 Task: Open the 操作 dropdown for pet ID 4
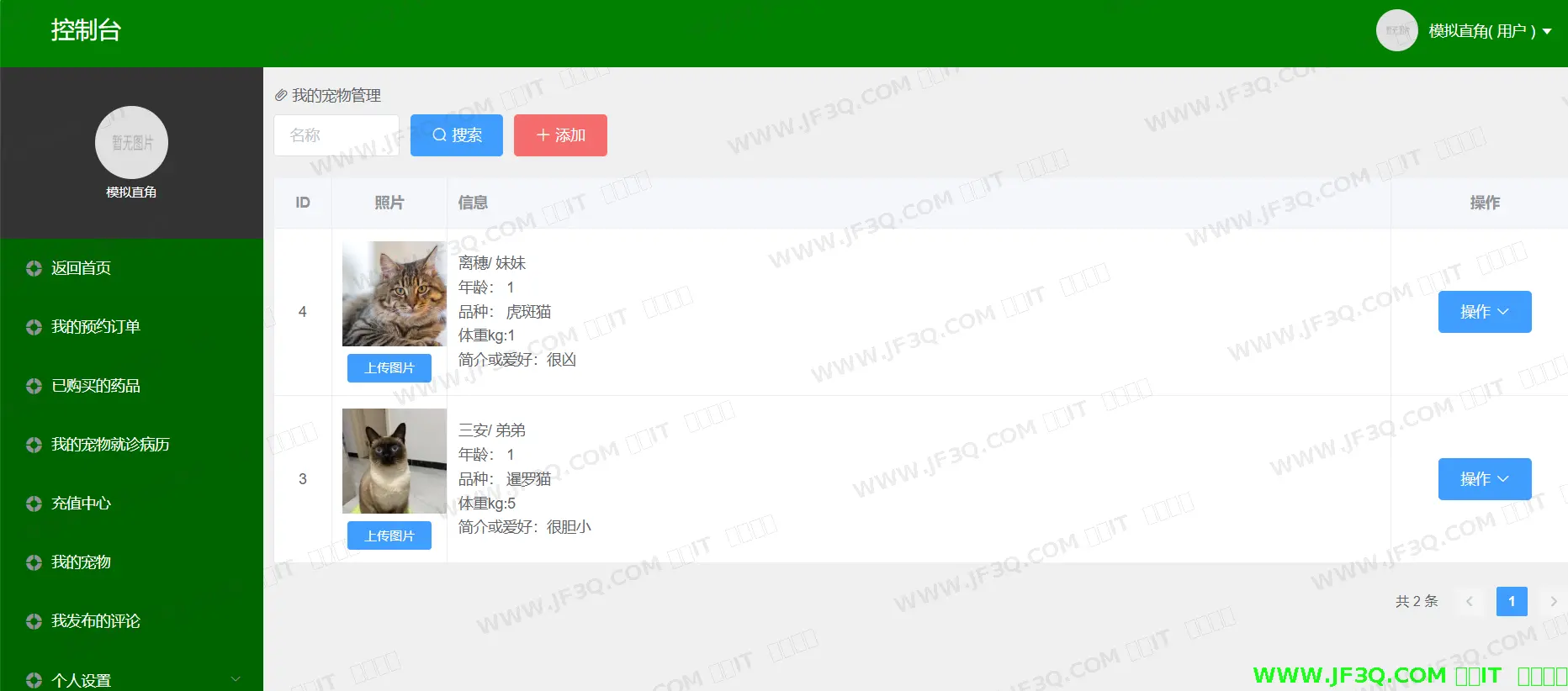click(x=1484, y=312)
